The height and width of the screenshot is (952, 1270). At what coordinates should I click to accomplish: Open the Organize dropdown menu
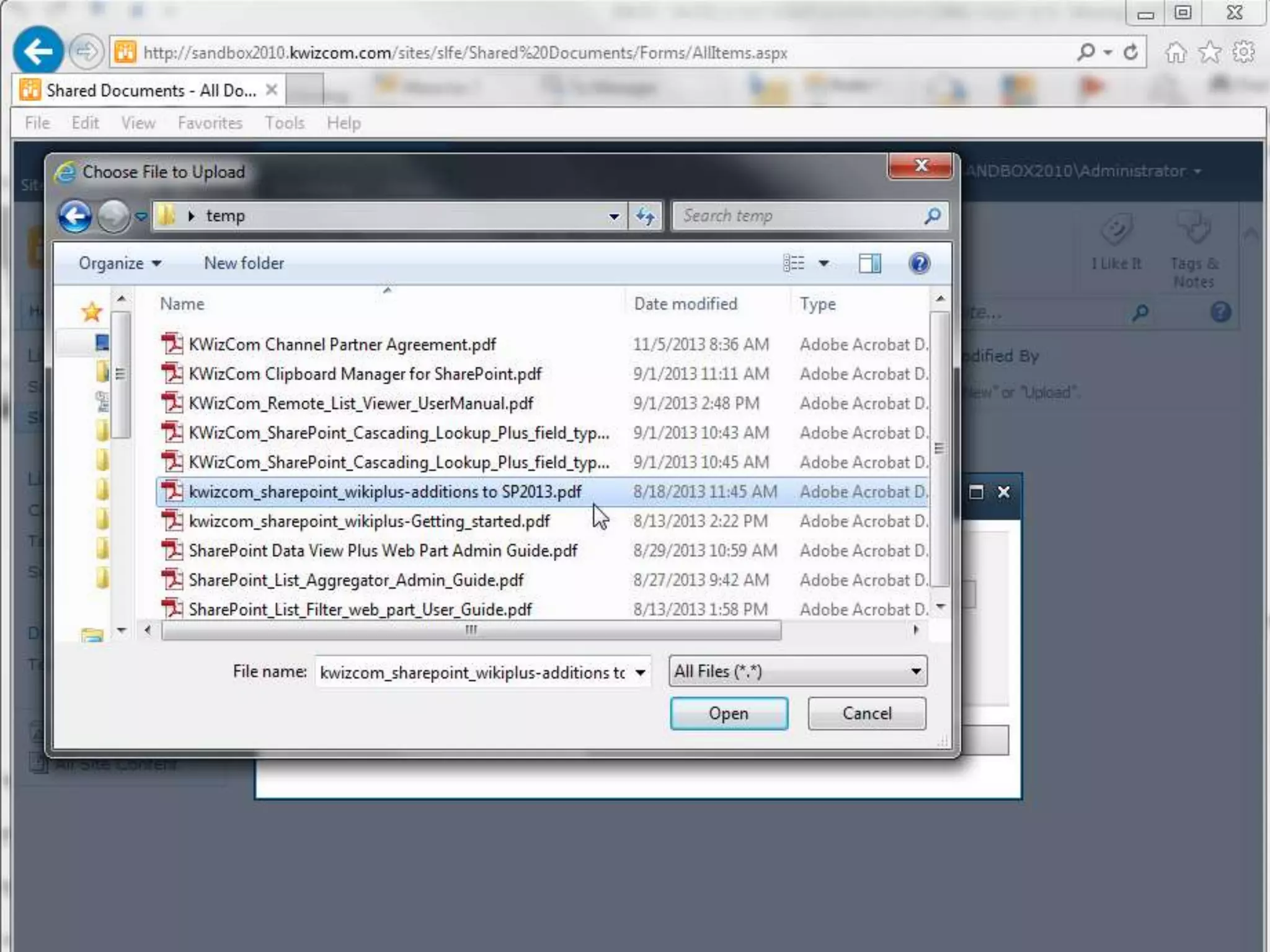tap(120, 263)
